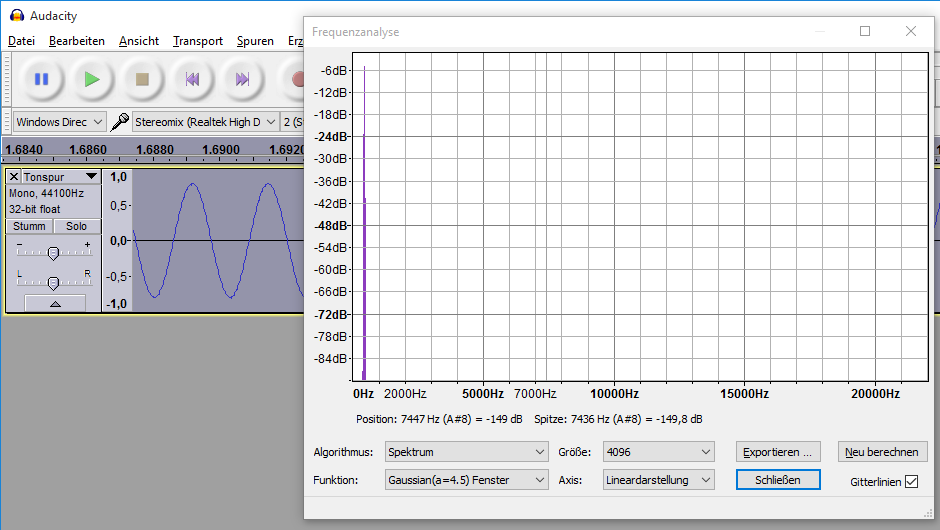Click the Position readout 7447 Hz text

tap(439, 419)
